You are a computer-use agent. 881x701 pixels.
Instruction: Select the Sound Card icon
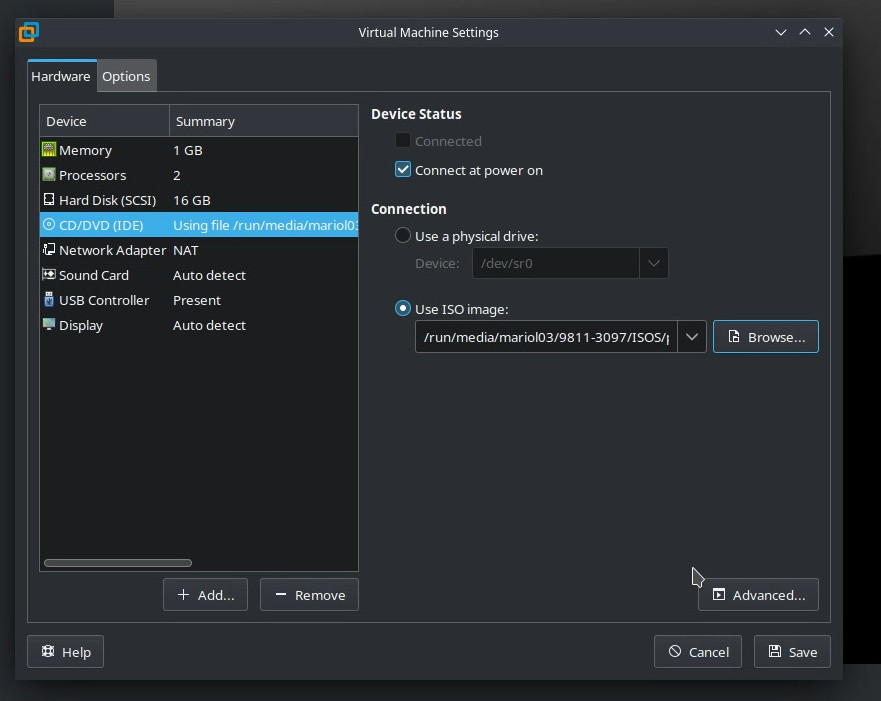(x=49, y=275)
